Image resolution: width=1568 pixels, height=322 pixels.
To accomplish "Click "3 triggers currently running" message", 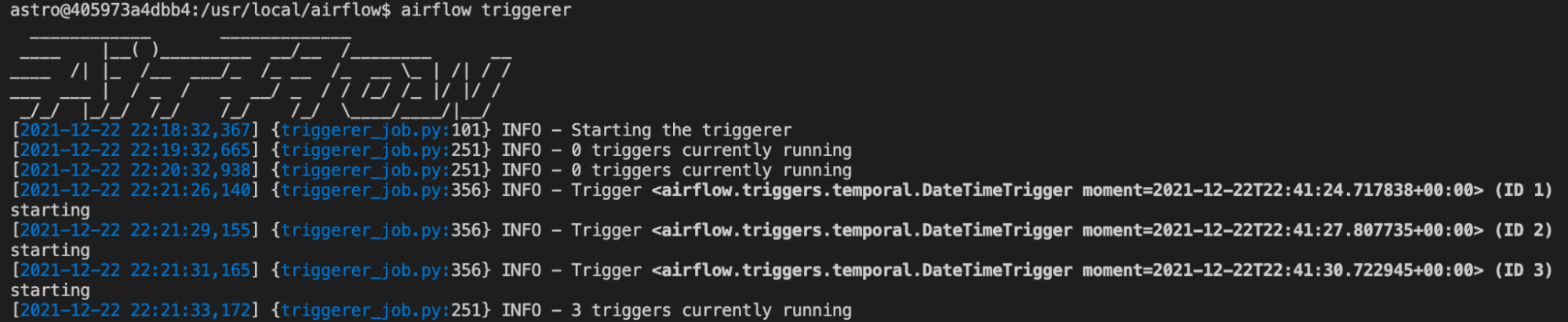I will click(x=711, y=310).
